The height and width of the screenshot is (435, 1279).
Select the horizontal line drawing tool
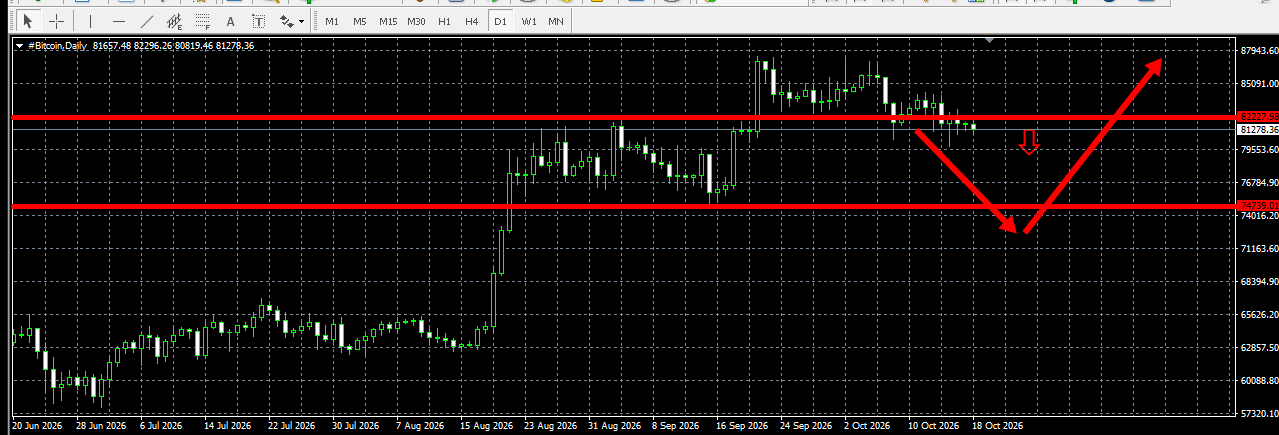click(119, 21)
